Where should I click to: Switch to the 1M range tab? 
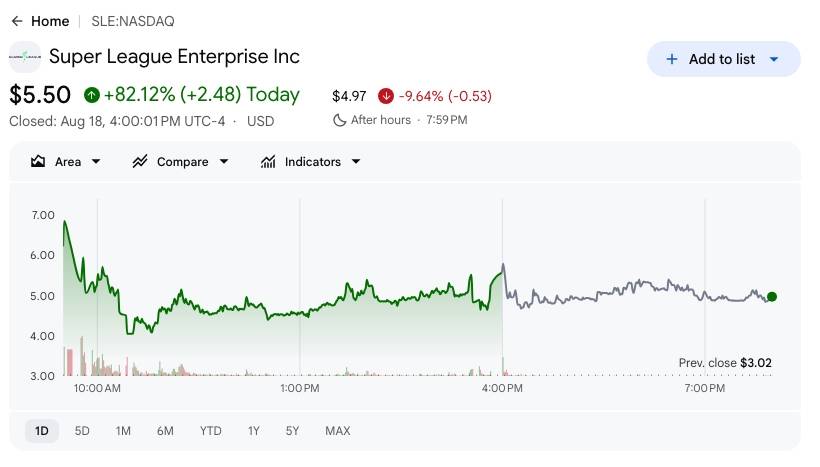(x=123, y=431)
